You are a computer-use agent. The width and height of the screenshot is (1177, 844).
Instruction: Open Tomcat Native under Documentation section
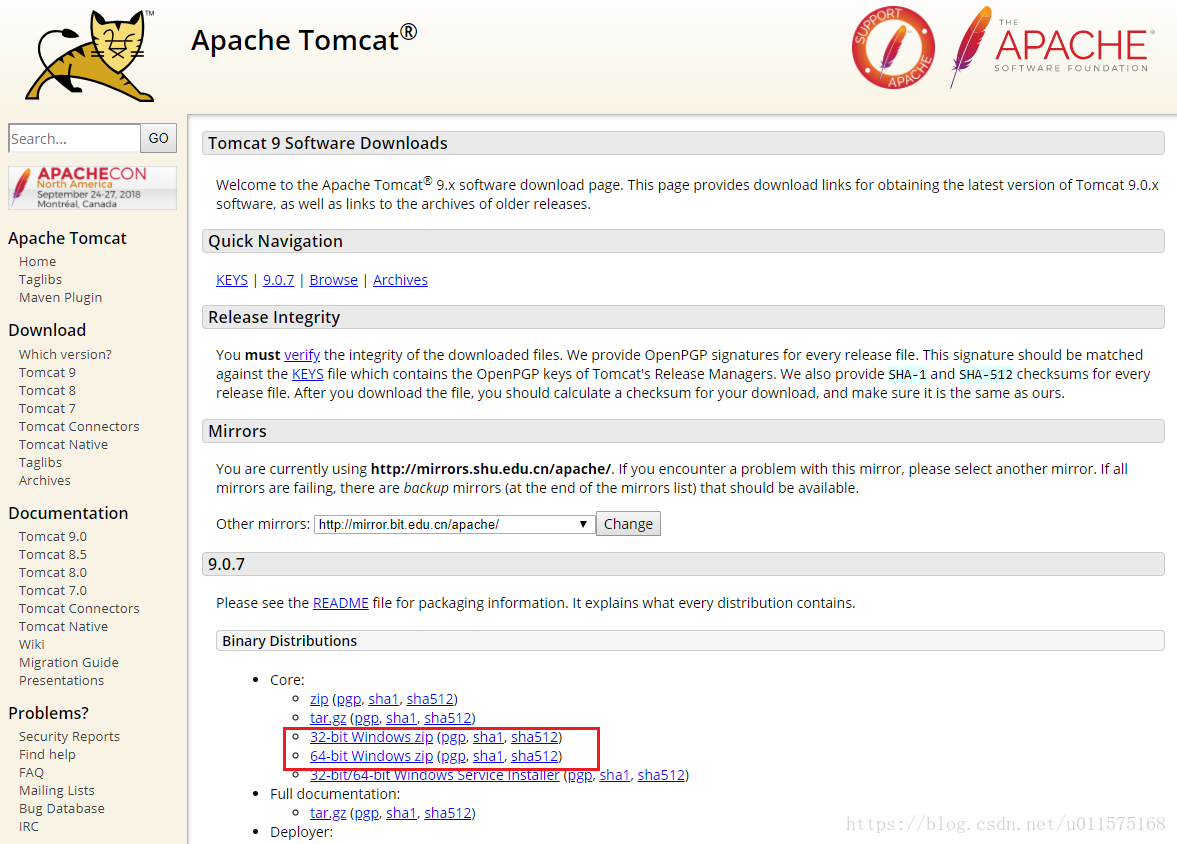tap(63, 626)
